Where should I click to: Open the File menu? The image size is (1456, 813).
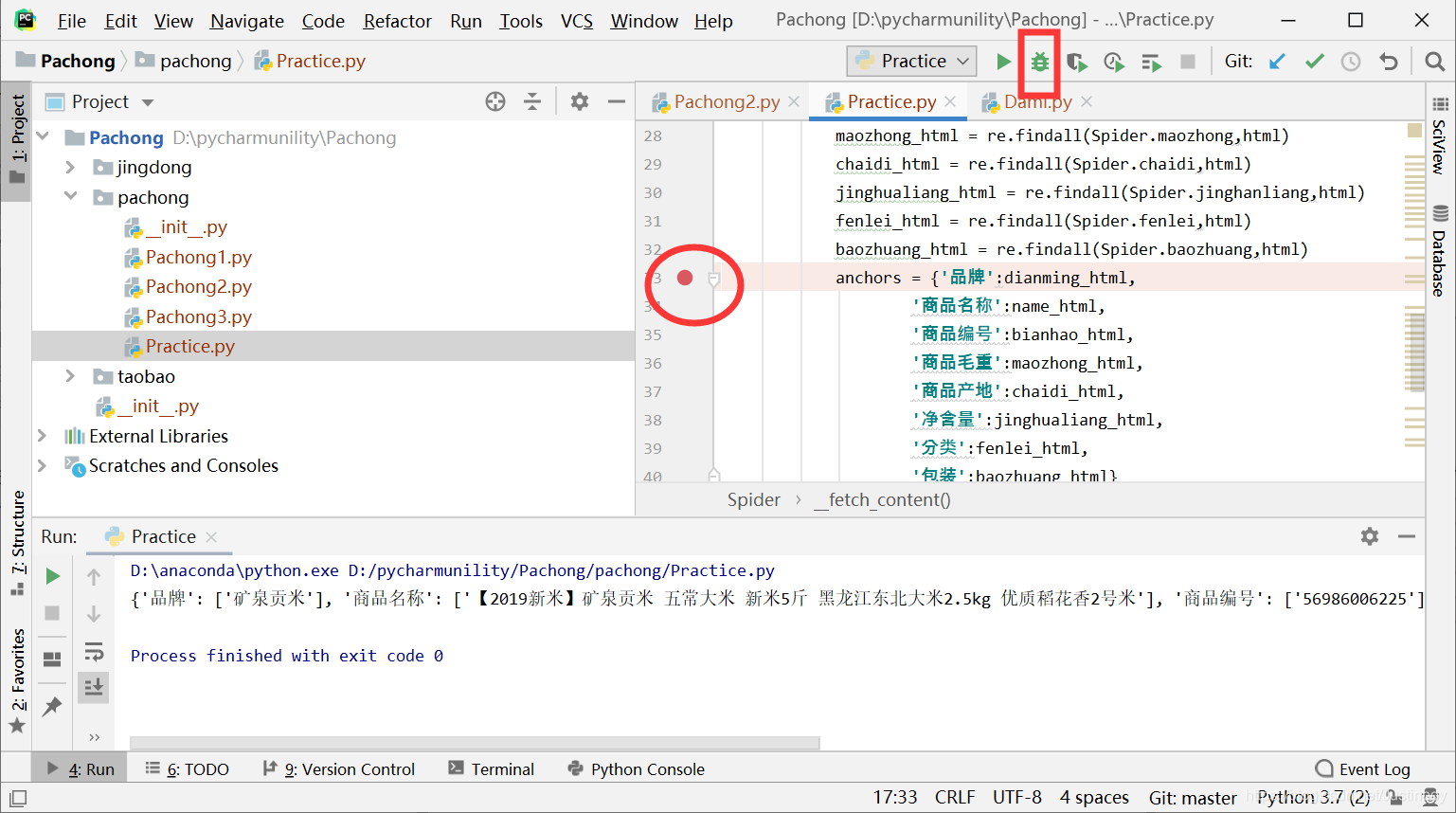pyautogui.click(x=71, y=21)
